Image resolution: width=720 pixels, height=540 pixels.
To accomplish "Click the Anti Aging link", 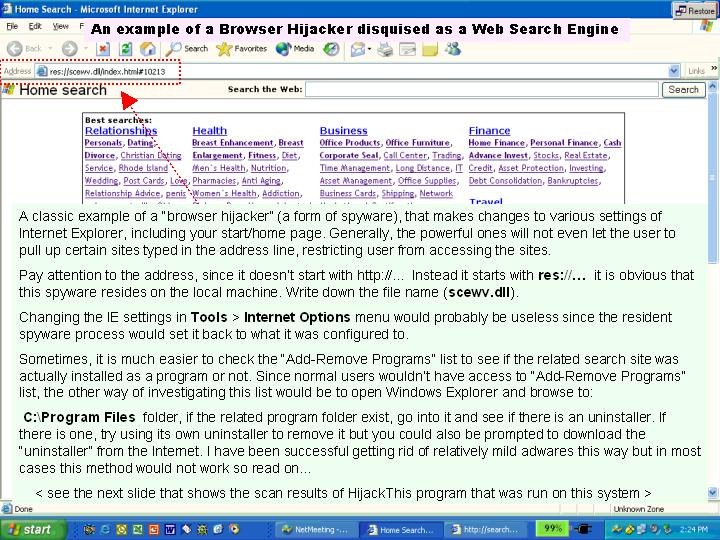I will tap(261, 181).
